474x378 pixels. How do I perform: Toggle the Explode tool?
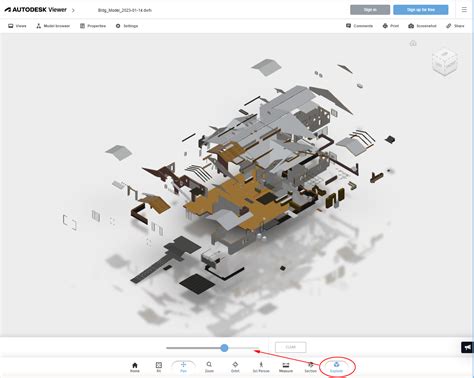[336, 367]
